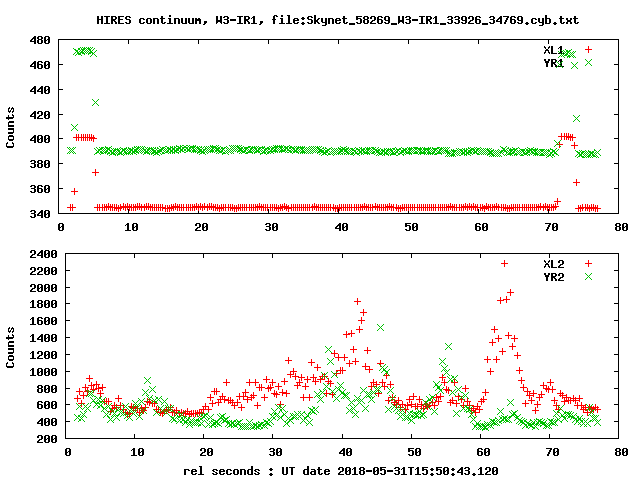Click the 1600 tick label on lower plot
Screen dimensions: 640x480
pyautogui.click(x=43, y=321)
